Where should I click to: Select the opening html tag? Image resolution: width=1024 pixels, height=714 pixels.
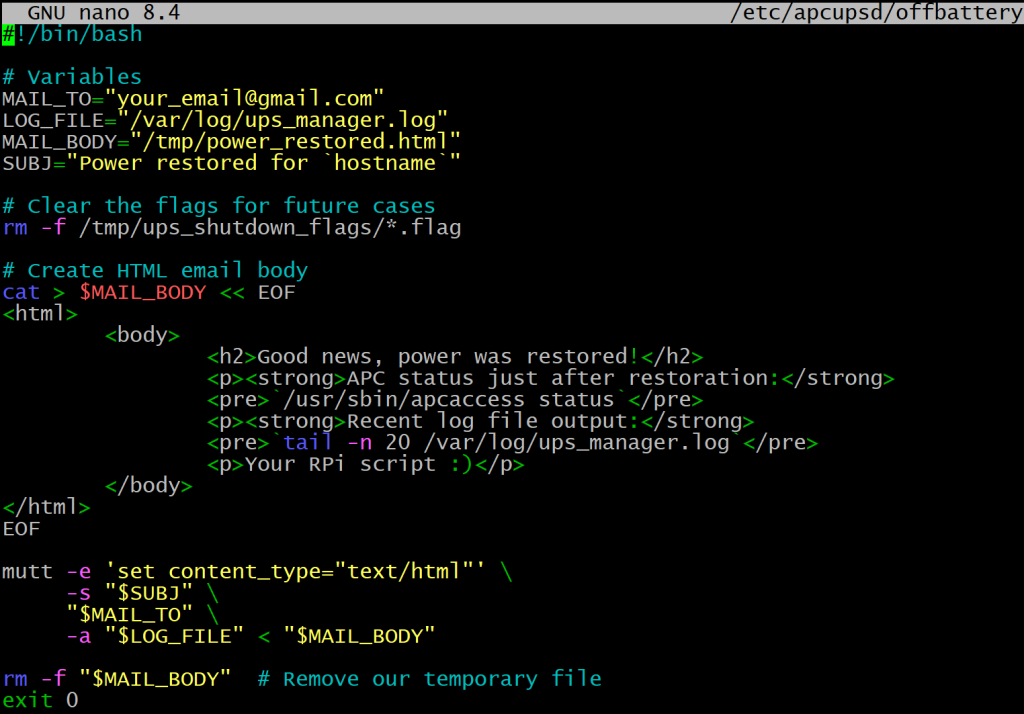click(38, 313)
